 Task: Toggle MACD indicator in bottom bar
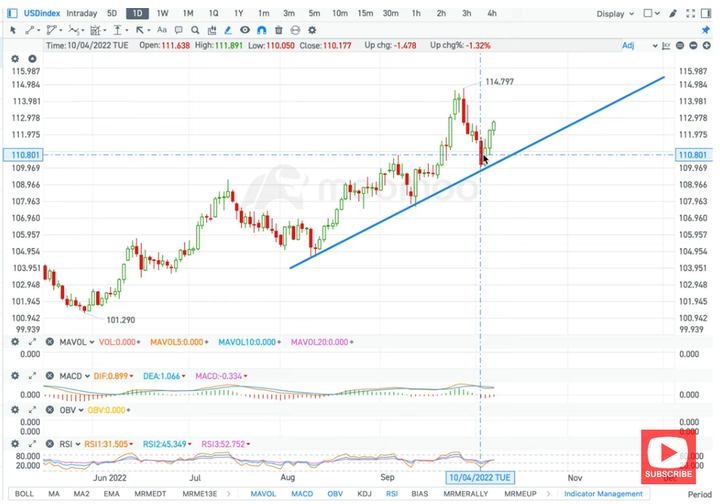click(302, 494)
